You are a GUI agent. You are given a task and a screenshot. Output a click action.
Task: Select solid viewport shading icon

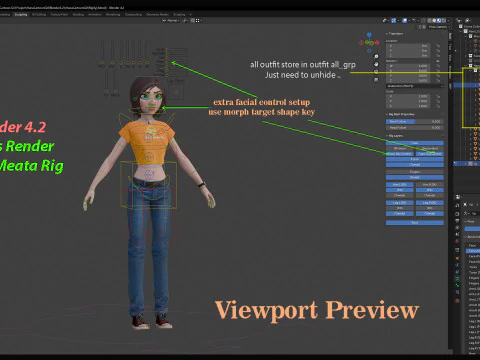point(434,21)
